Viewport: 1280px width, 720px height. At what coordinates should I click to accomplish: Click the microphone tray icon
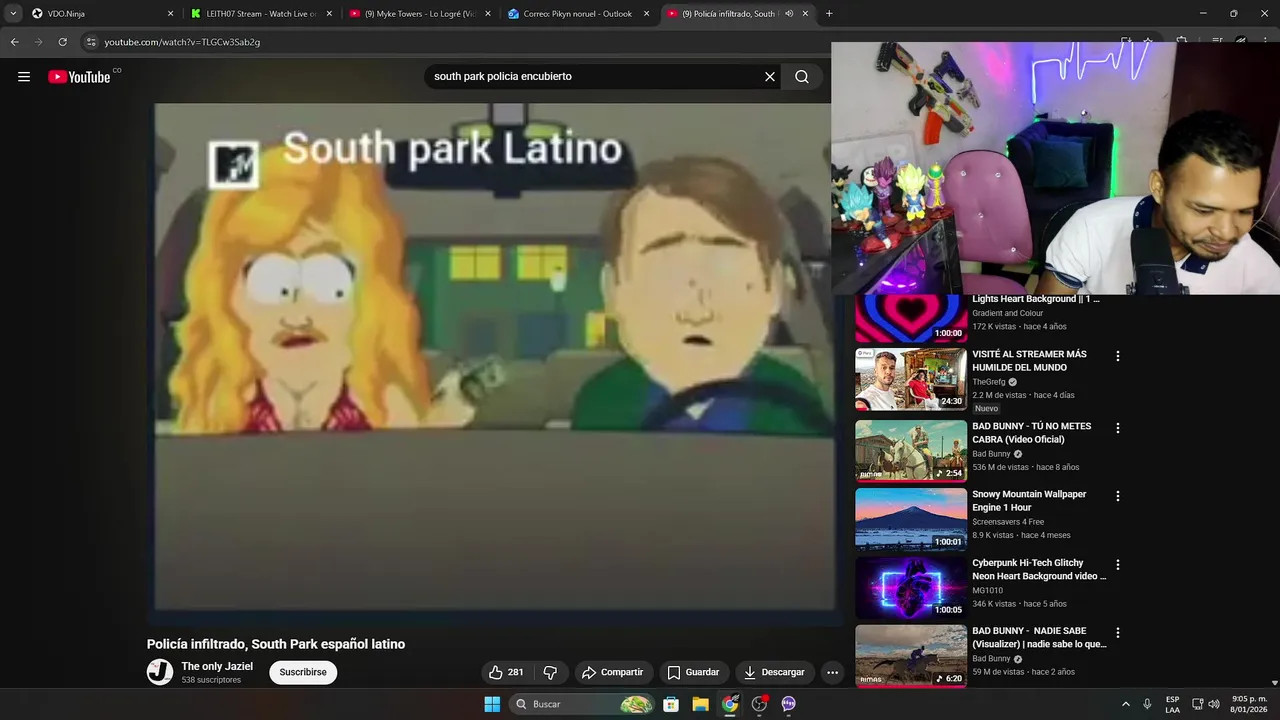pos(1147,704)
